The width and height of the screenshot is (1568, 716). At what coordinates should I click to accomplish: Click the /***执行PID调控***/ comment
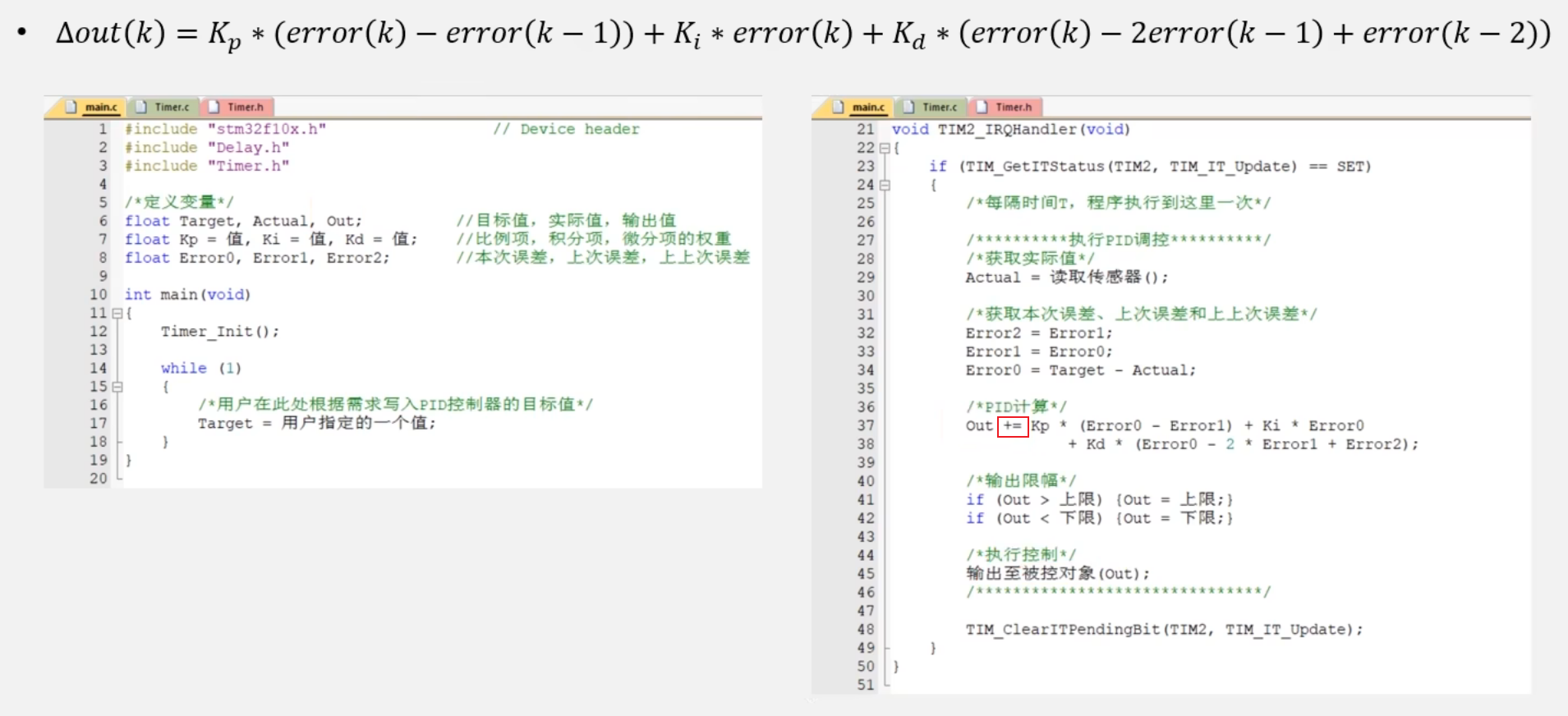[1119, 240]
